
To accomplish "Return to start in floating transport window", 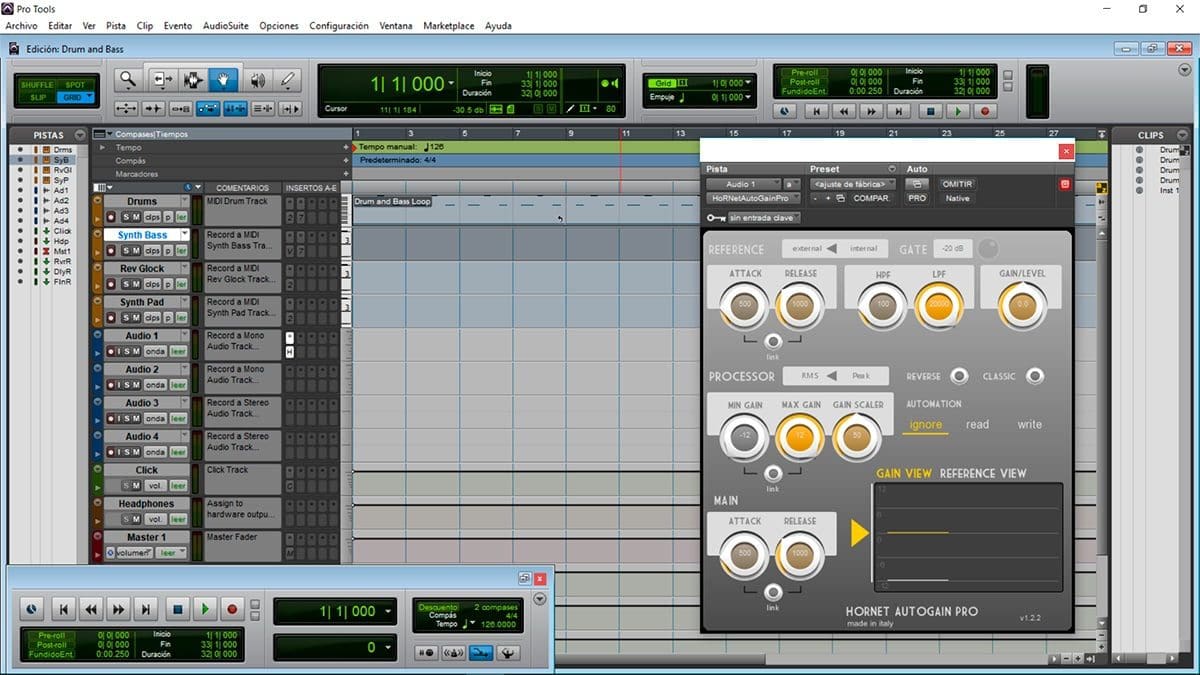I will pyautogui.click(x=63, y=609).
